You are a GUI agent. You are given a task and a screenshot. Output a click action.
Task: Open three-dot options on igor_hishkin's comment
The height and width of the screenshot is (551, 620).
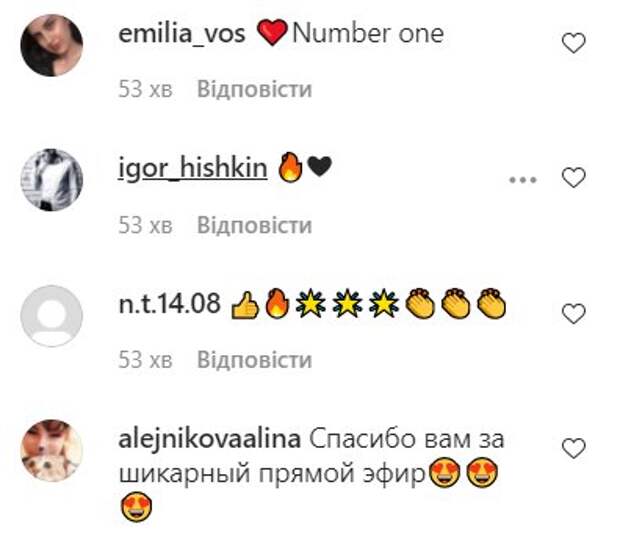pyautogui.click(x=523, y=180)
